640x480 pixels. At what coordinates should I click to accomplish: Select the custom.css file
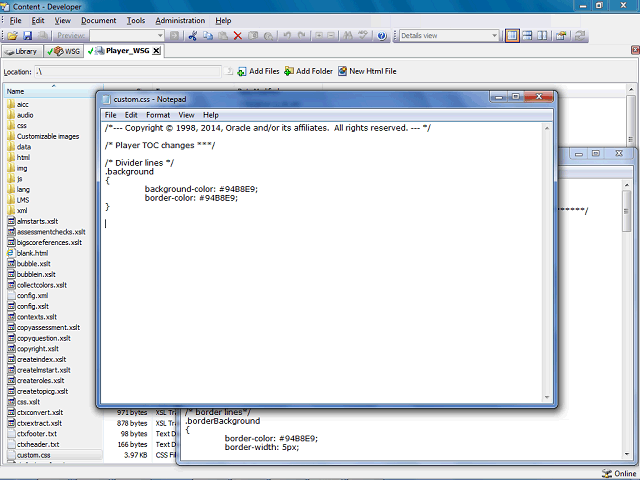[33, 455]
